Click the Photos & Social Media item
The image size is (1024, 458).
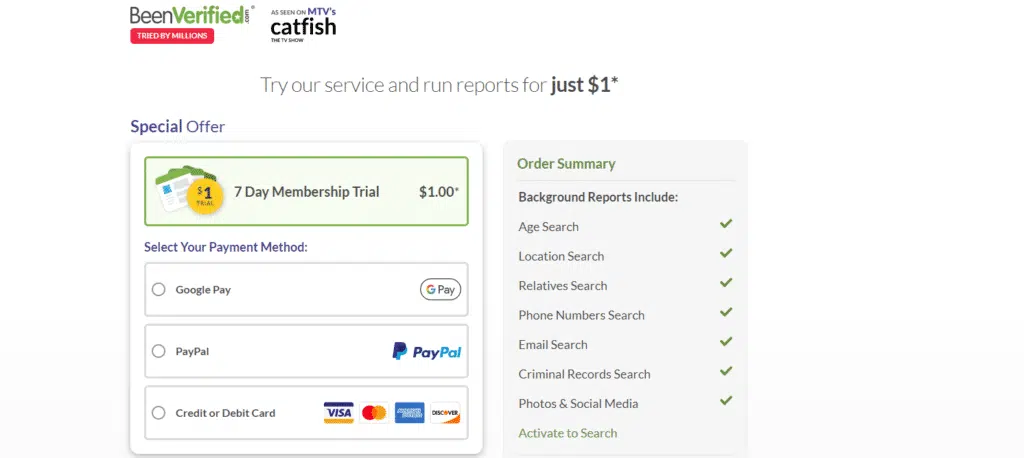point(578,403)
